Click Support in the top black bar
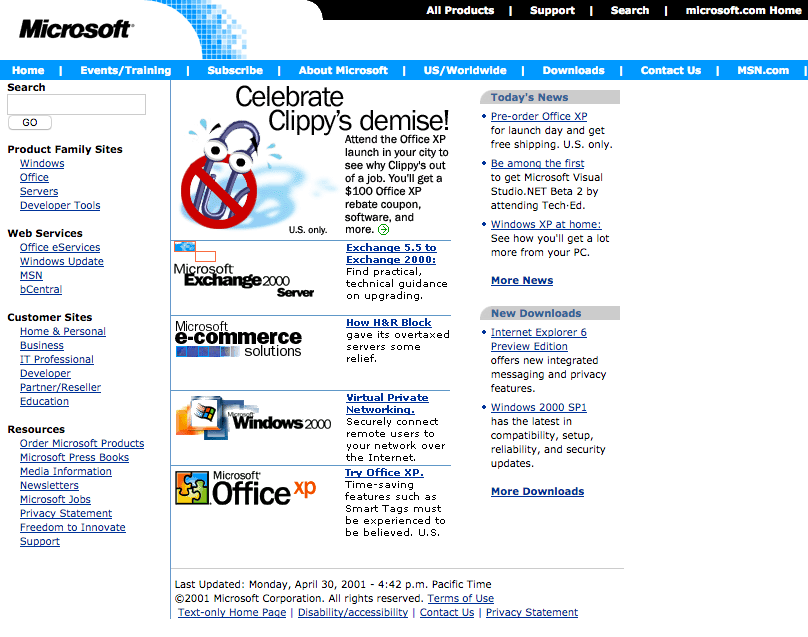808x637 pixels. pos(552,10)
